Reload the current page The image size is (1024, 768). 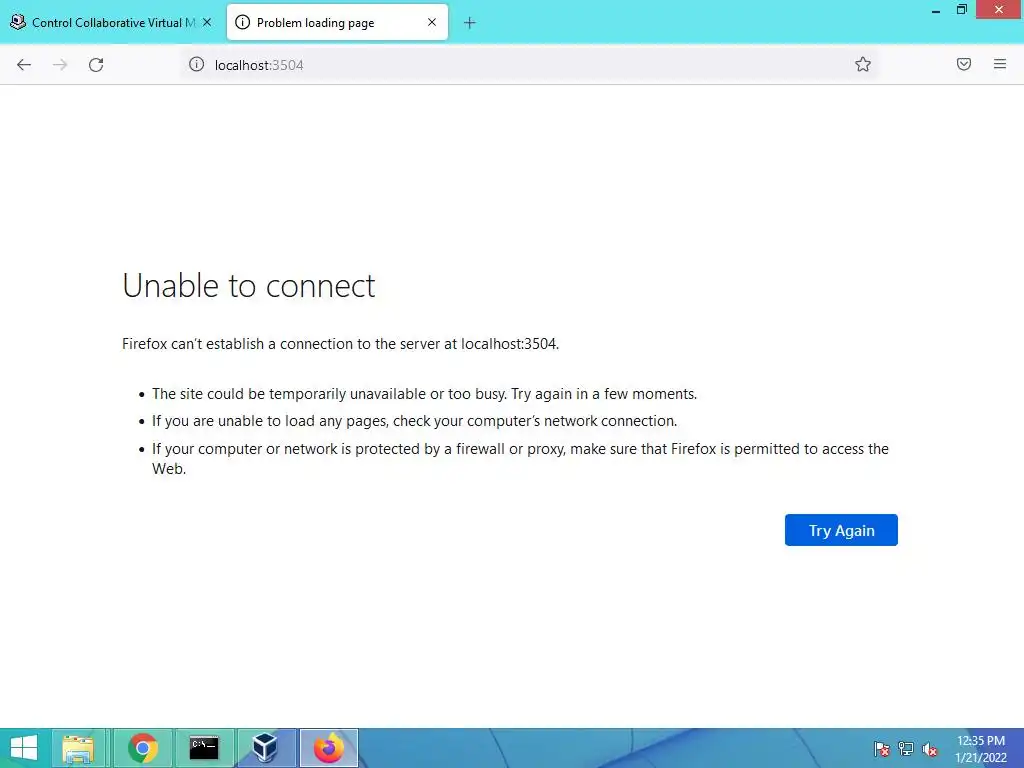click(x=96, y=65)
